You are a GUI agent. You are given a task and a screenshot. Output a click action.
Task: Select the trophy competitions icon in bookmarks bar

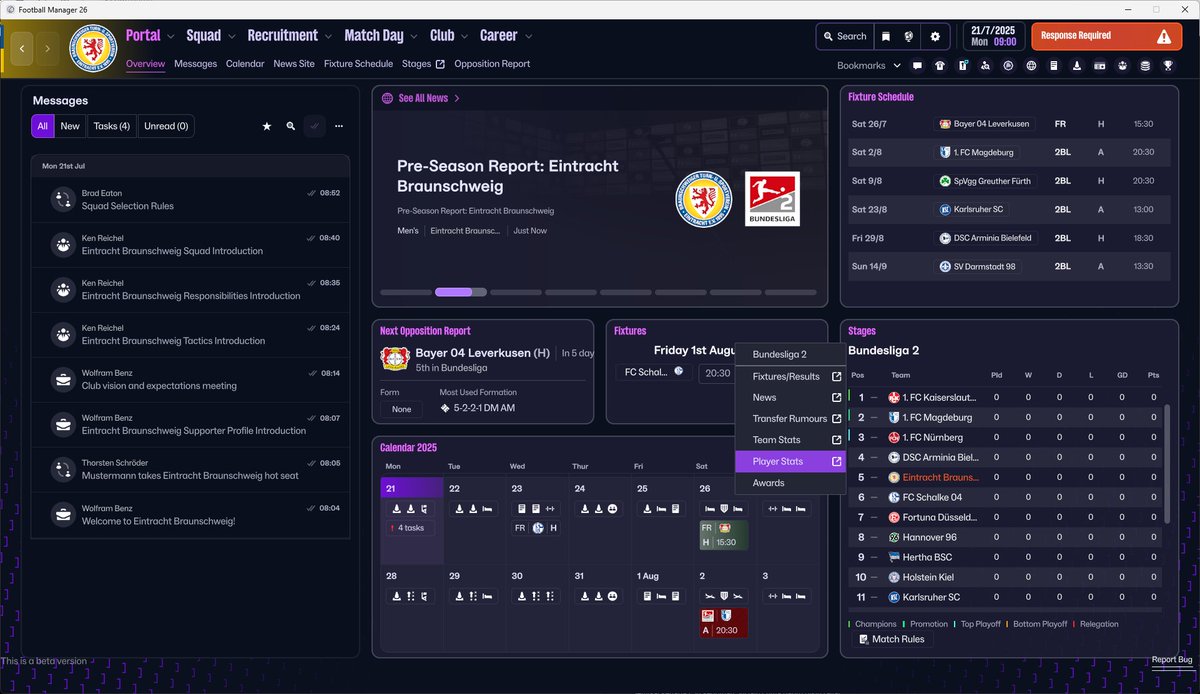tap(1168, 65)
